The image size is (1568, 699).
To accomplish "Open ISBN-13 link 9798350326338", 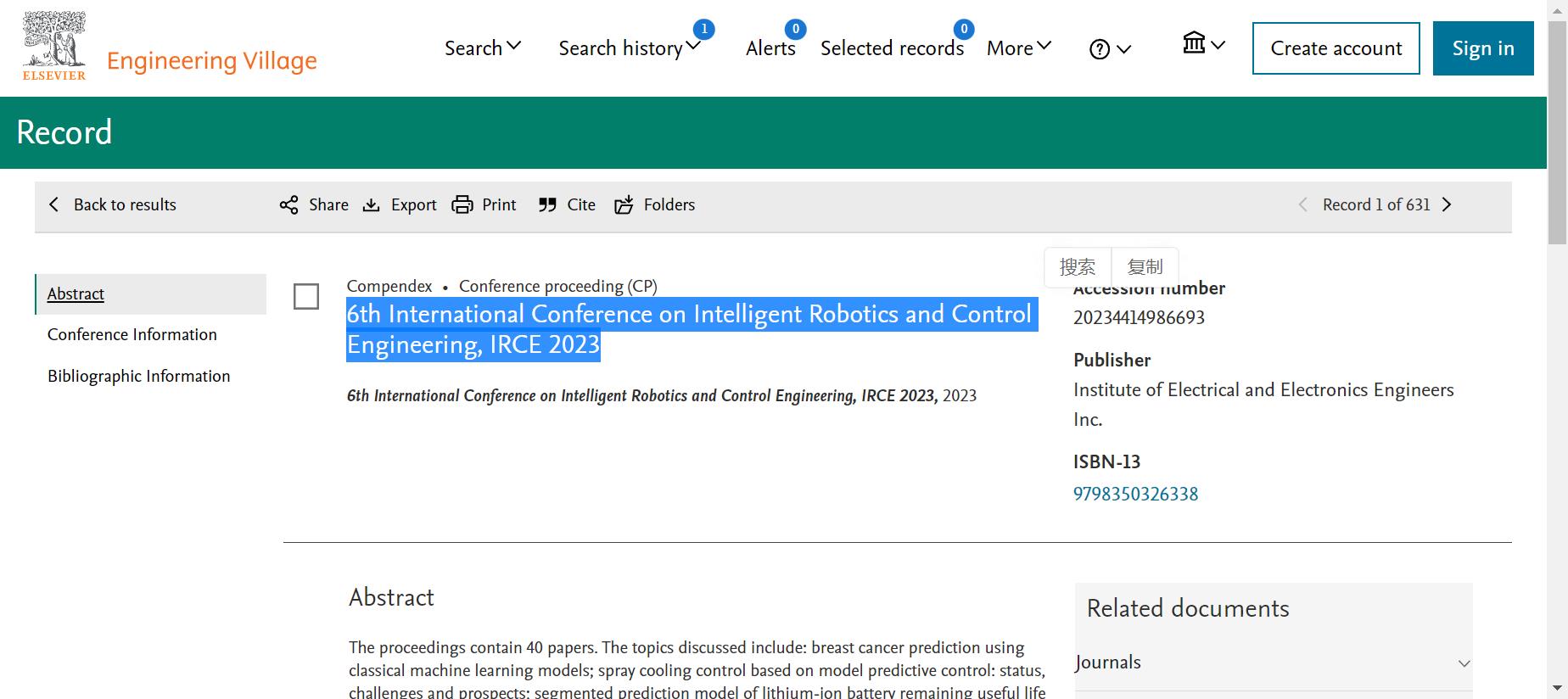I will coord(1135,494).
